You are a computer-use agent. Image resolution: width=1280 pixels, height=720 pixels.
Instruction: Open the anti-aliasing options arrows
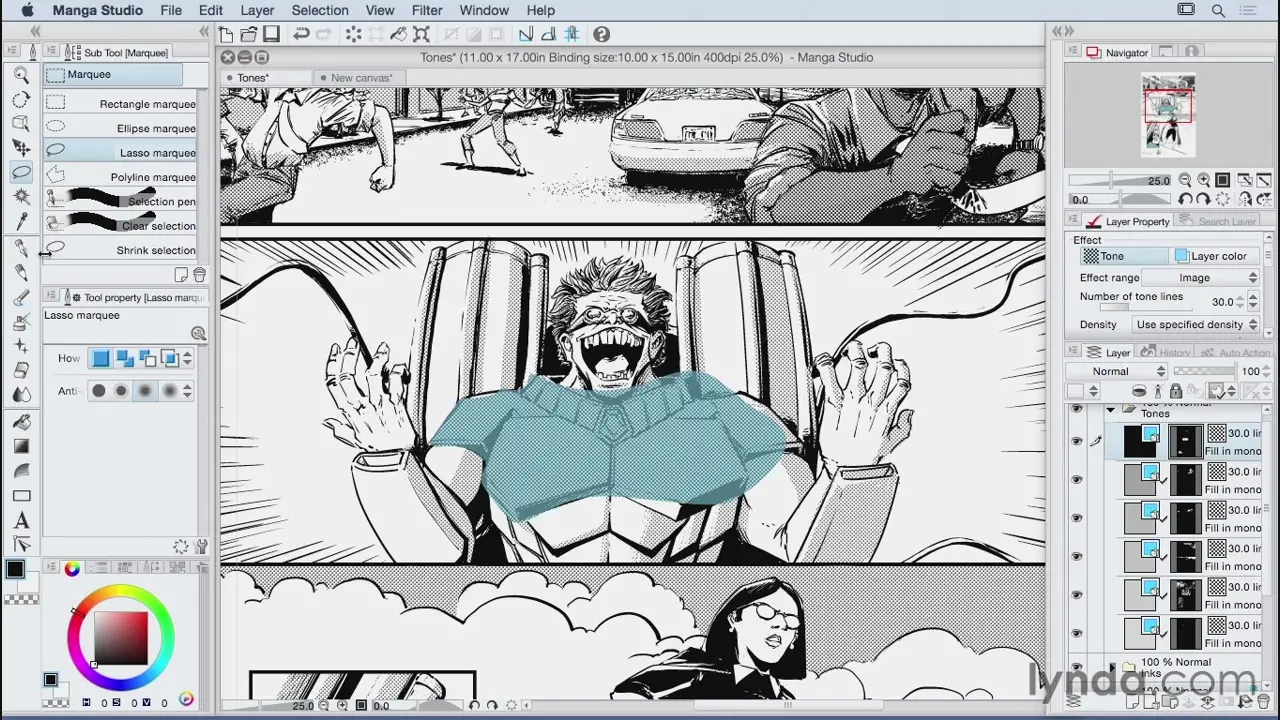click(187, 390)
